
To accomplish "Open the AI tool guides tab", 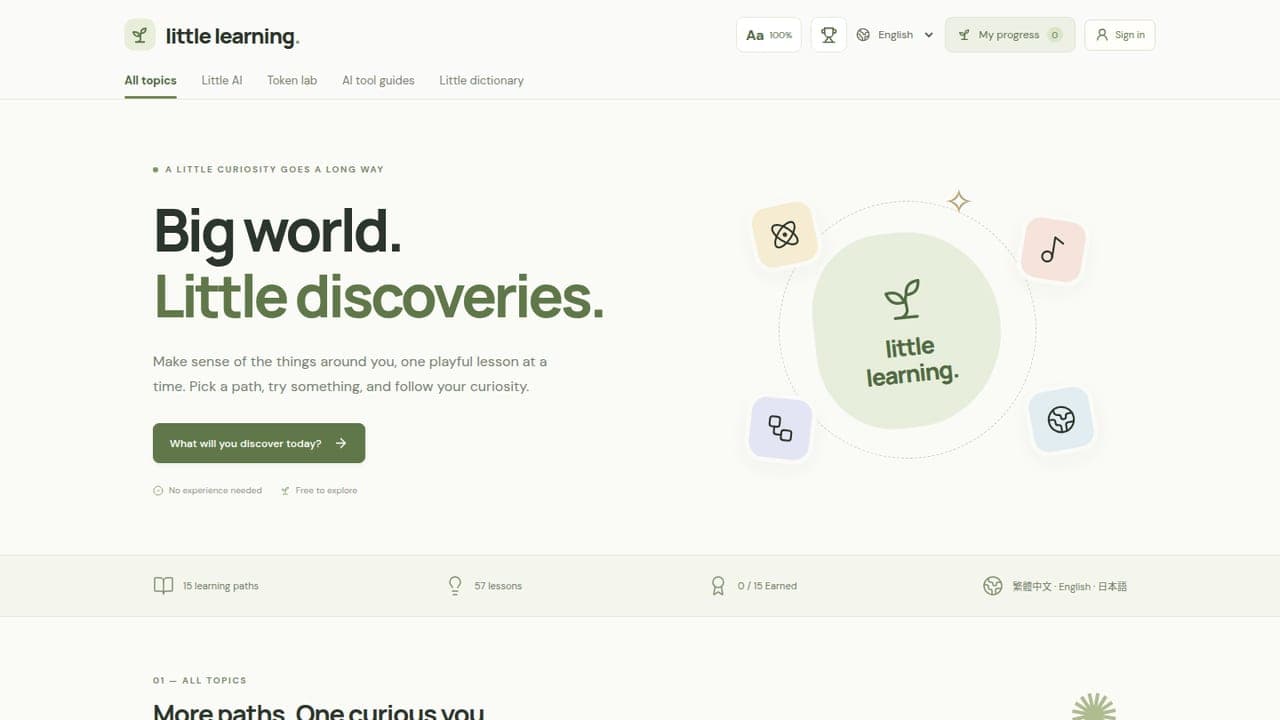I will click(x=378, y=80).
